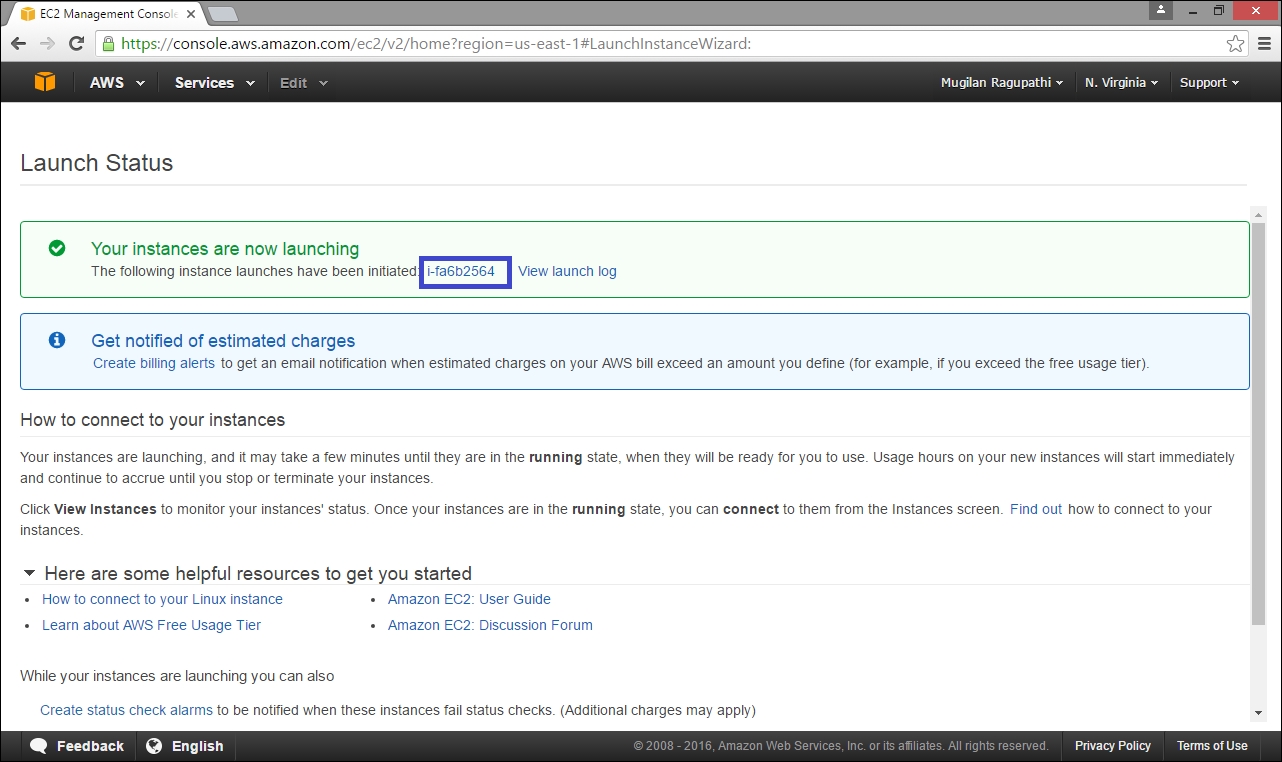
Task: Open the Services dropdown menu
Action: point(214,82)
